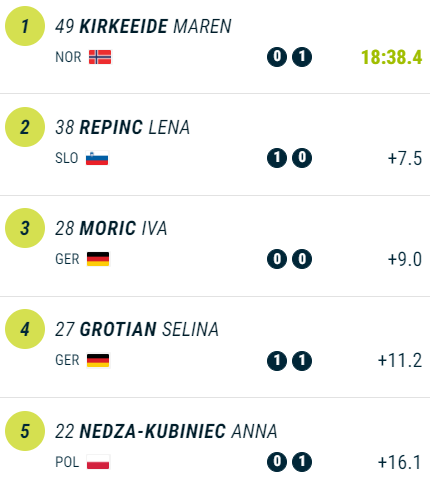The height and width of the screenshot is (483, 430).
Task: Click rank 5 position badge
Action: [25, 431]
